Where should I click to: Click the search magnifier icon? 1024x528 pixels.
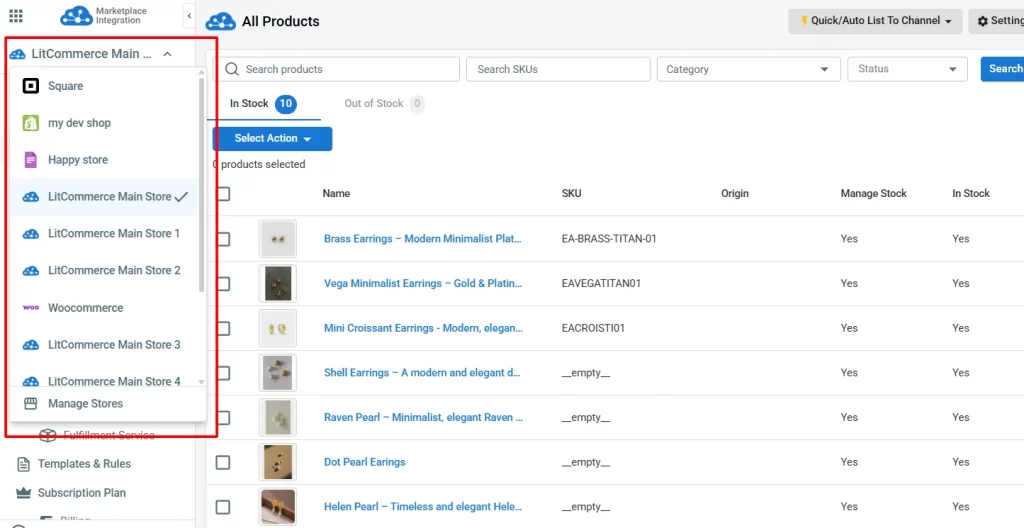(x=231, y=69)
